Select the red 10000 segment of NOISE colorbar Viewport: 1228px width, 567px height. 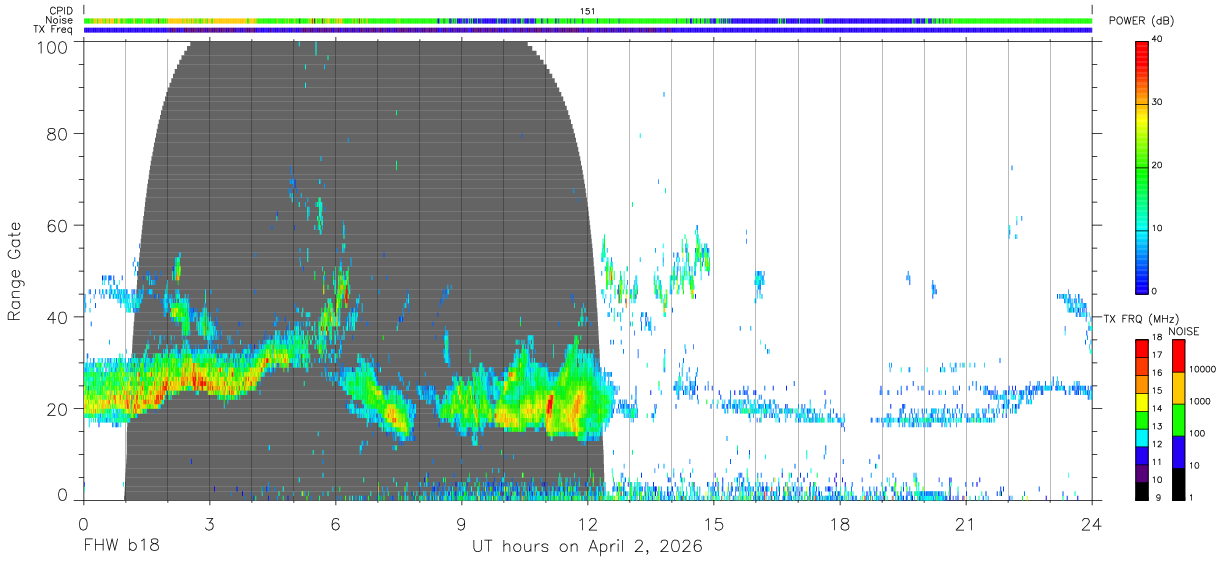[x=1177, y=356]
